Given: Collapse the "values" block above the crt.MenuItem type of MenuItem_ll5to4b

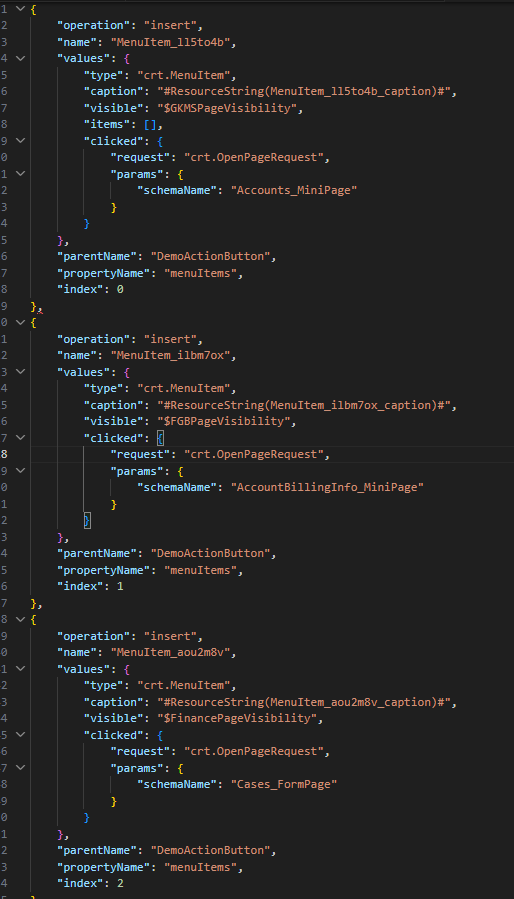Looking at the screenshot, I should click(x=21, y=58).
